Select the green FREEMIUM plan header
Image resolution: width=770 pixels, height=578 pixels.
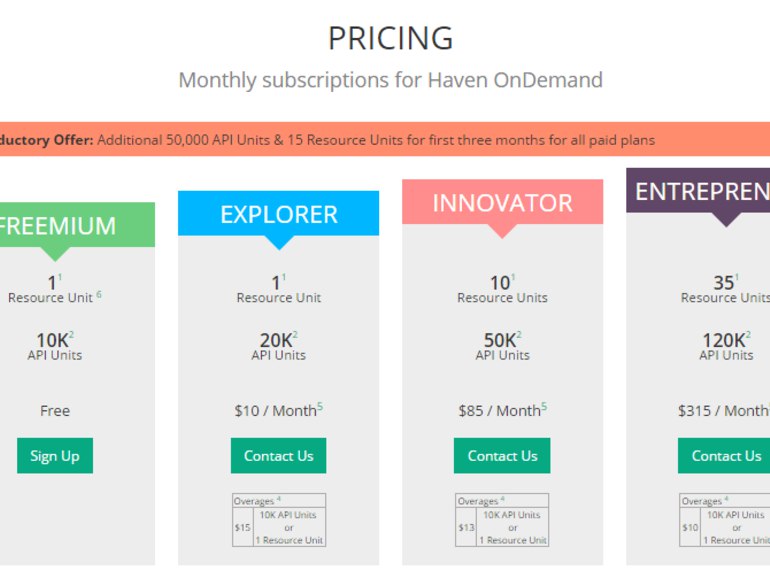pyautogui.click(x=77, y=225)
